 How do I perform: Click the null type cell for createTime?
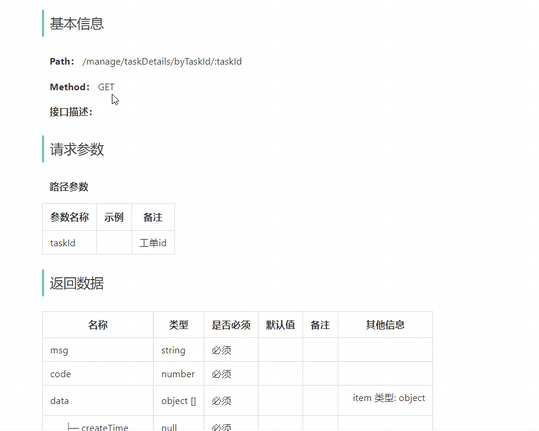179,423
